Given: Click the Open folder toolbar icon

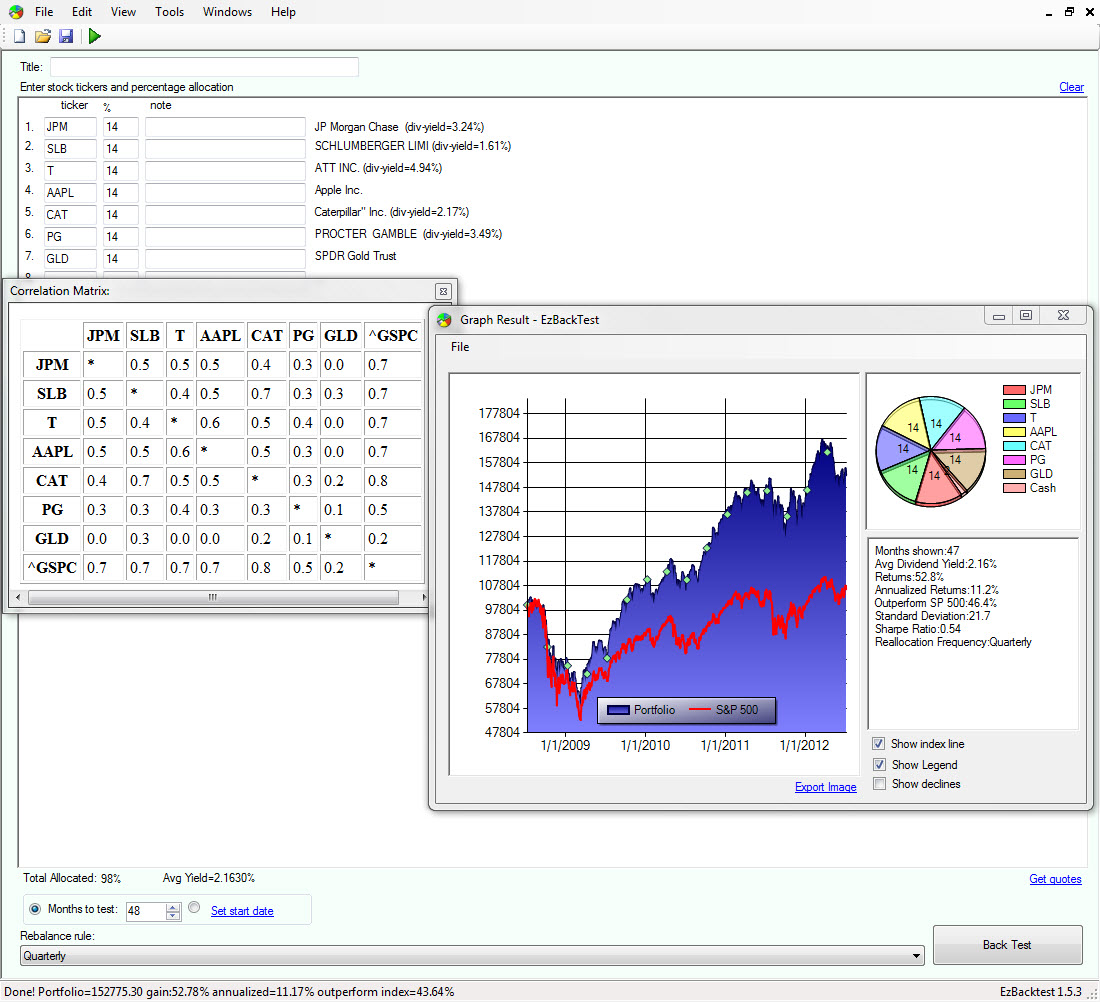Looking at the screenshot, I should [42, 36].
